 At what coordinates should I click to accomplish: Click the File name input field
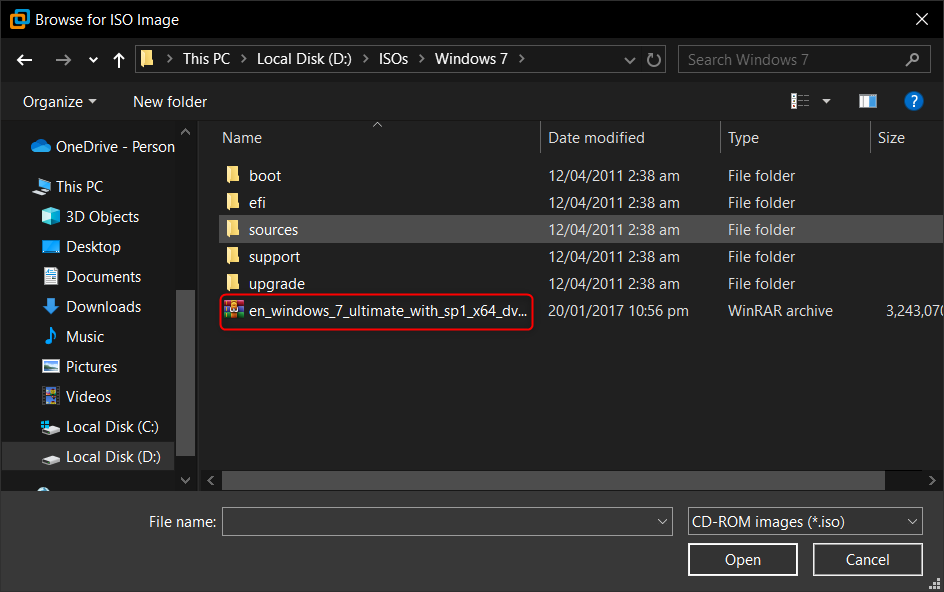447,522
